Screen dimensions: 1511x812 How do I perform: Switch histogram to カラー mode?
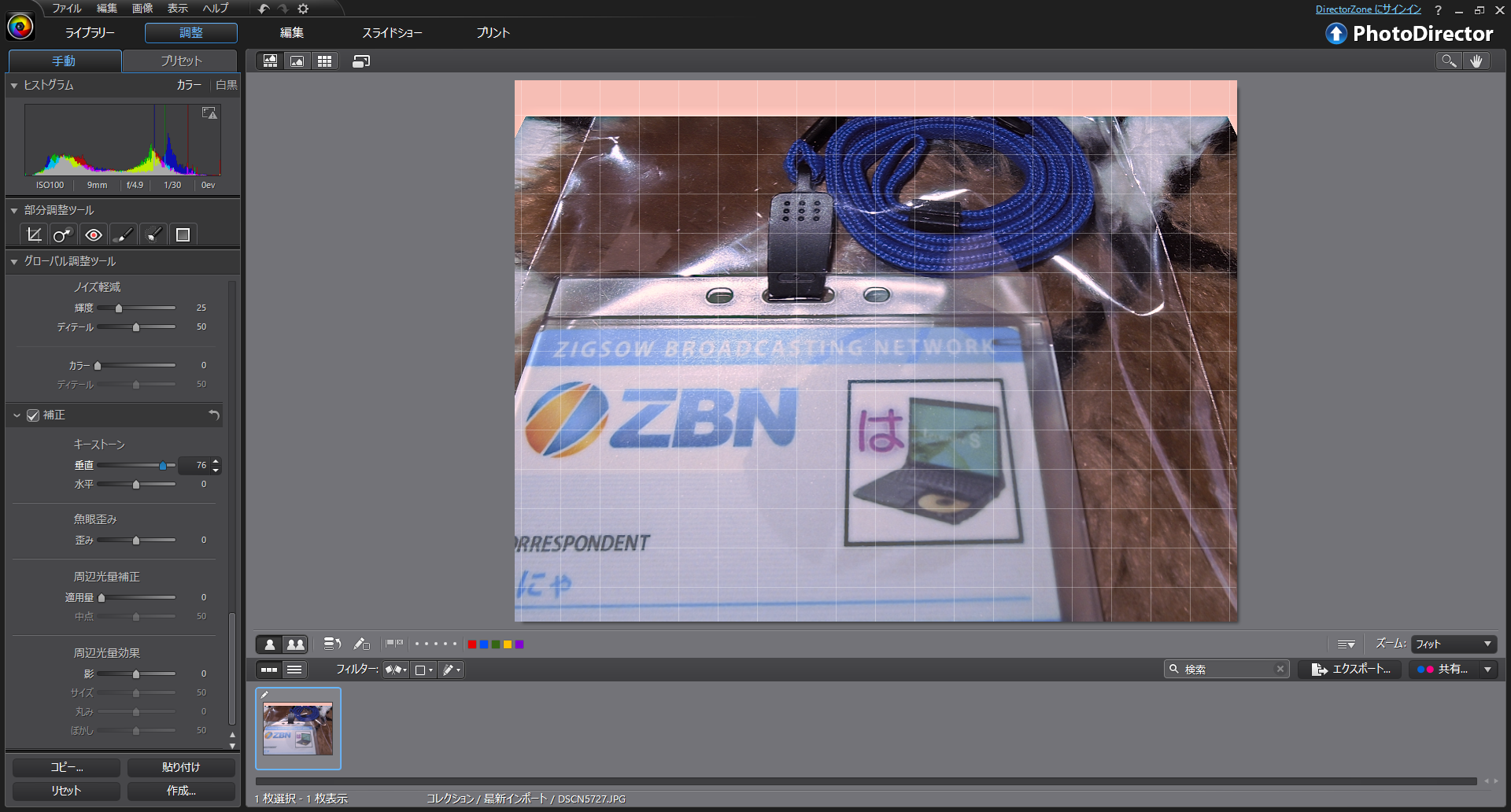point(189,85)
